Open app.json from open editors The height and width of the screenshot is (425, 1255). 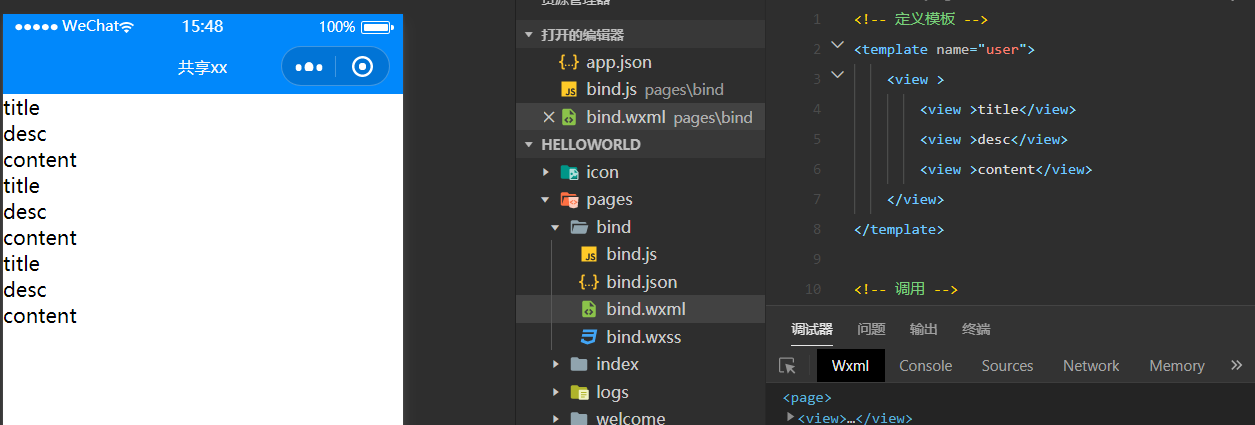640,62
